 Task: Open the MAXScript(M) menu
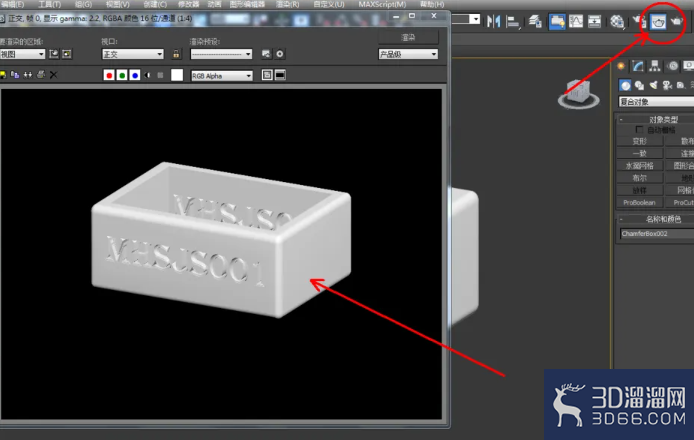pos(382,4)
